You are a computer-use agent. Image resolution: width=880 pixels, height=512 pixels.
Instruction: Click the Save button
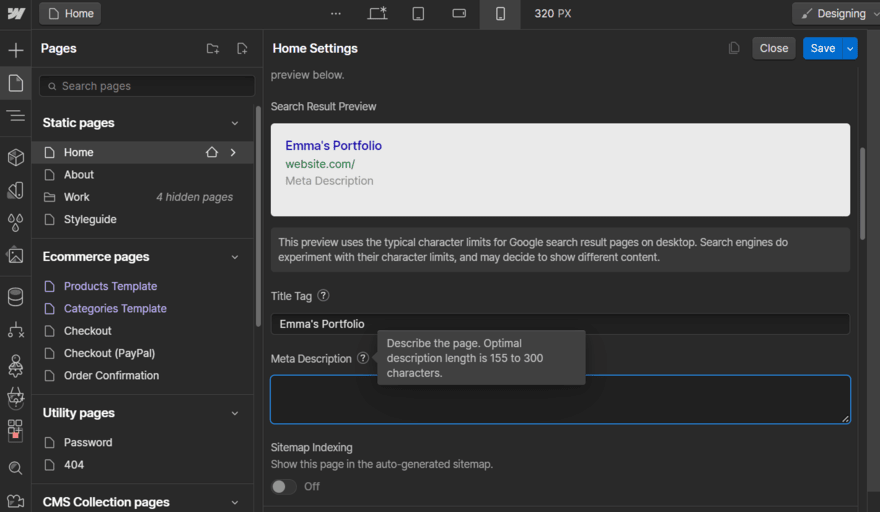pos(823,48)
